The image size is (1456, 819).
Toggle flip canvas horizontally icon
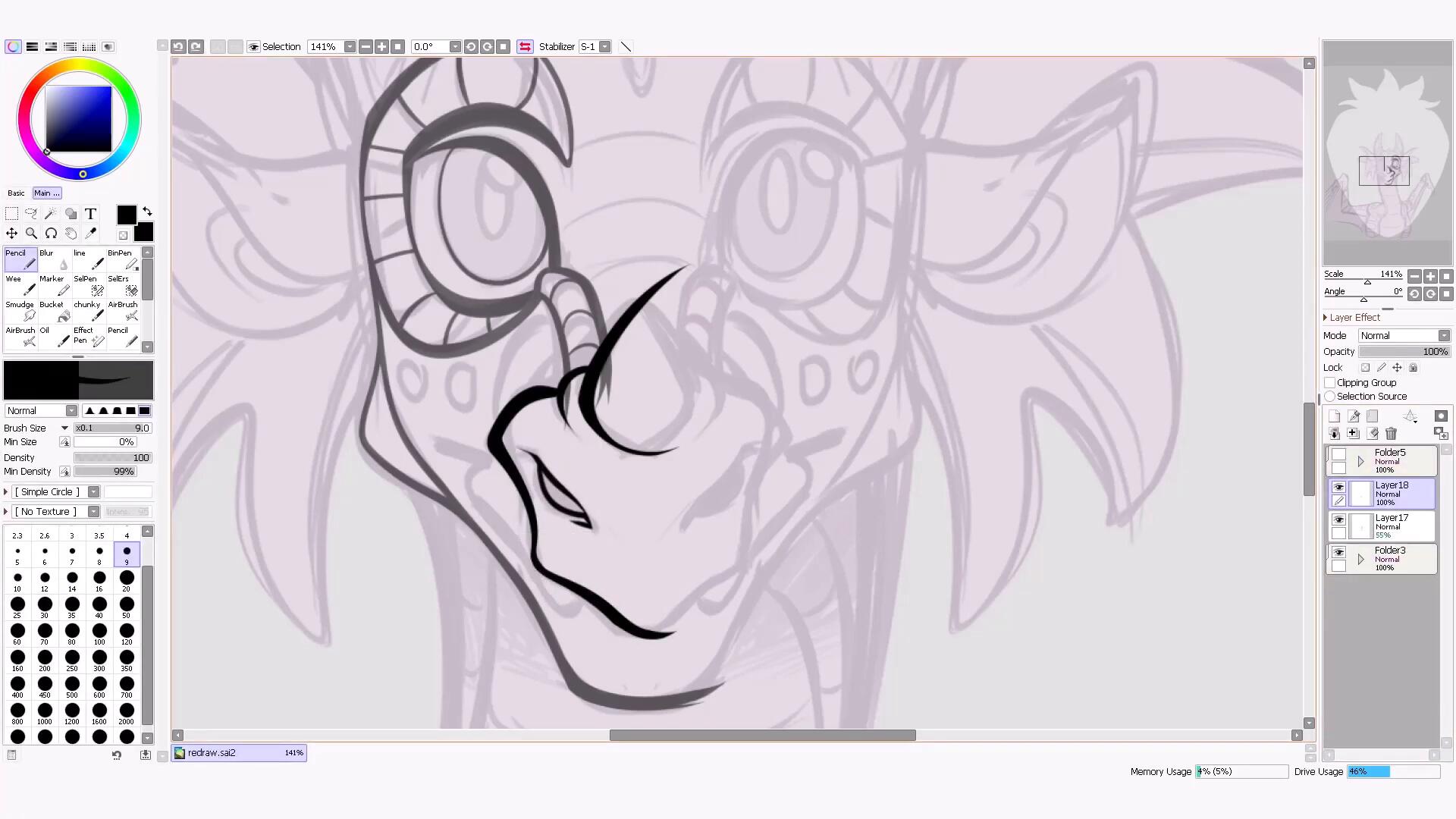[x=525, y=47]
